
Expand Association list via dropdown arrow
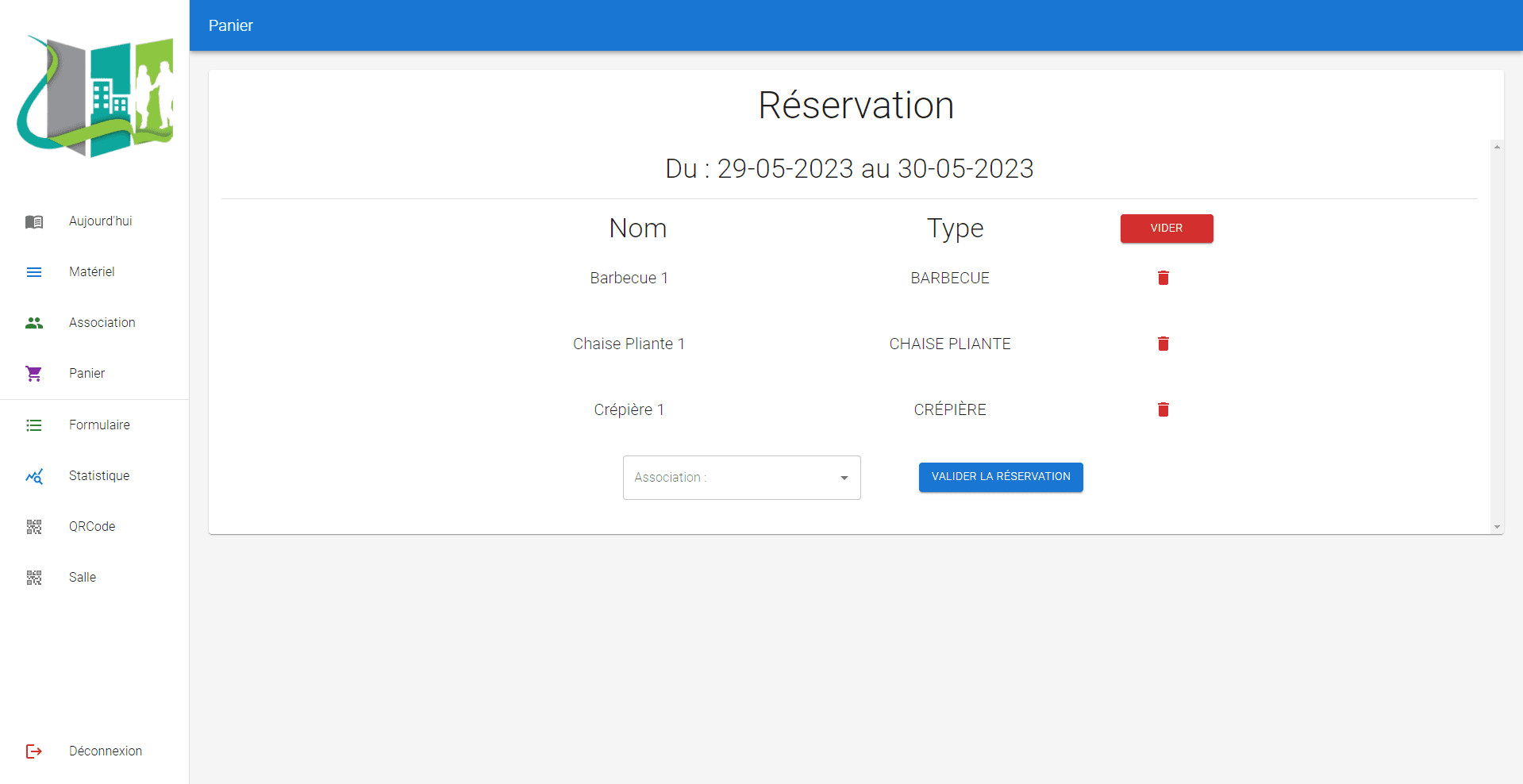coord(844,478)
